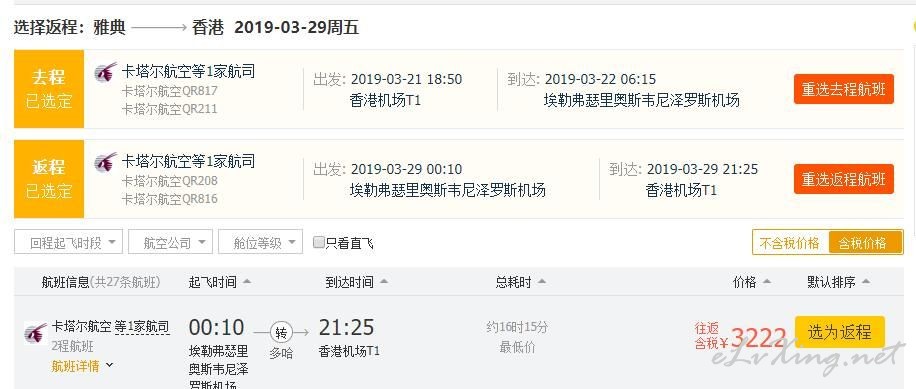Open 舱位等级 dropdown
Image resolution: width=916 pixels, height=389 pixels.
(x=261, y=242)
